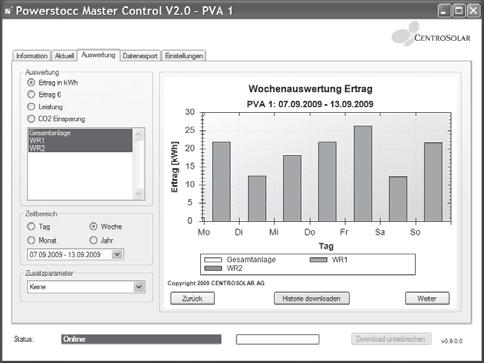
Task: Open the date range dropdown
Action: click(x=117, y=255)
